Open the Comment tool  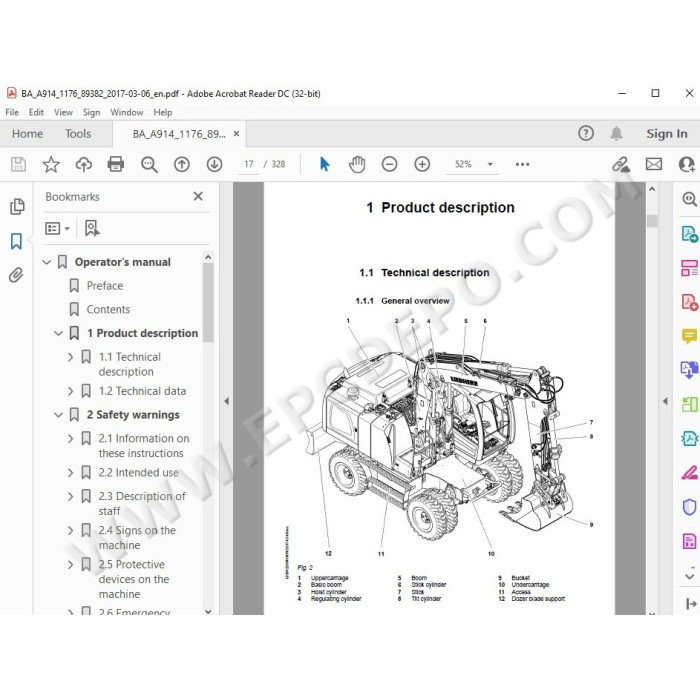click(x=689, y=336)
